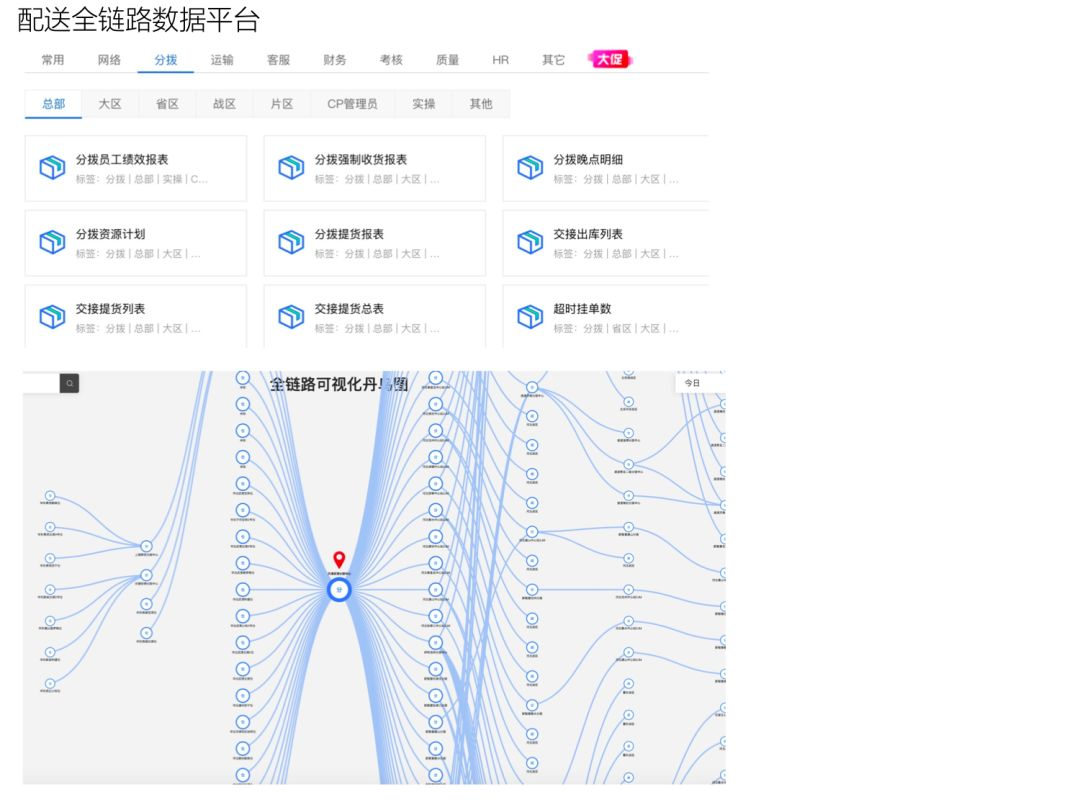Go to the 客服 navigation tab
Viewport: 1080px width, 810px height.
coord(278,60)
